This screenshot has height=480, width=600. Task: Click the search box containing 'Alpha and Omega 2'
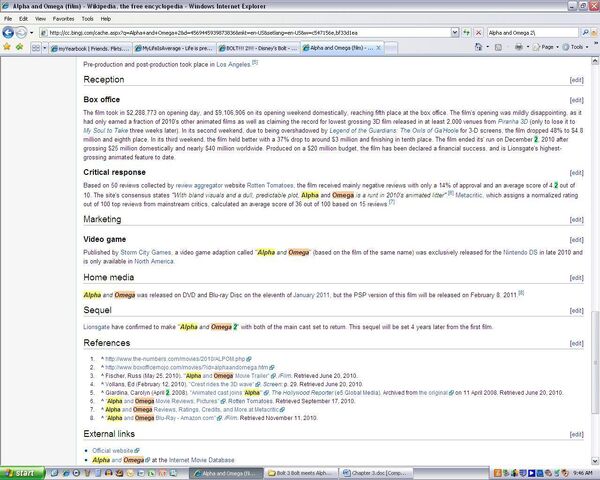532,33
